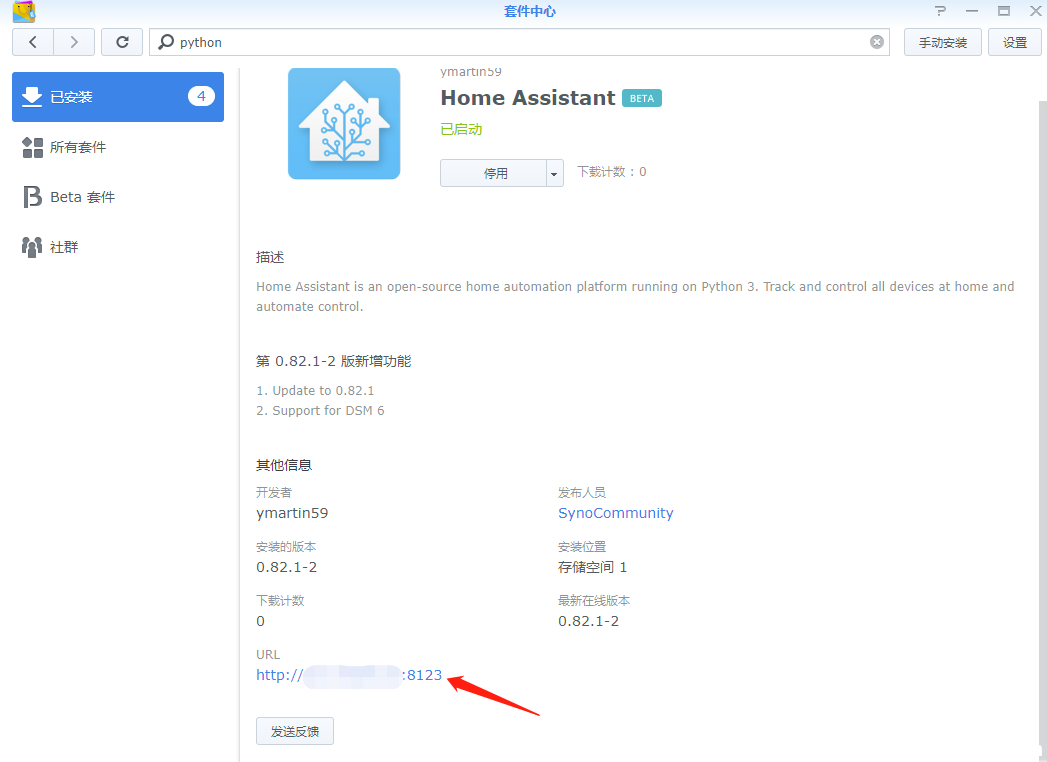1047x762 pixels.
Task: Click the installed count badge 4
Action: pyautogui.click(x=201, y=96)
